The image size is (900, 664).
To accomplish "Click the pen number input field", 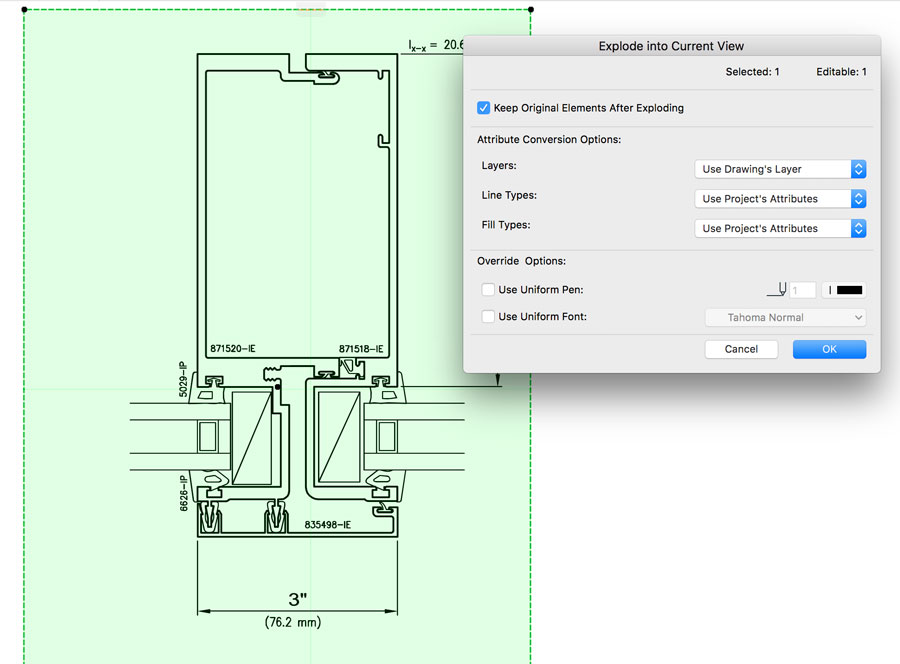I will pos(802,290).
